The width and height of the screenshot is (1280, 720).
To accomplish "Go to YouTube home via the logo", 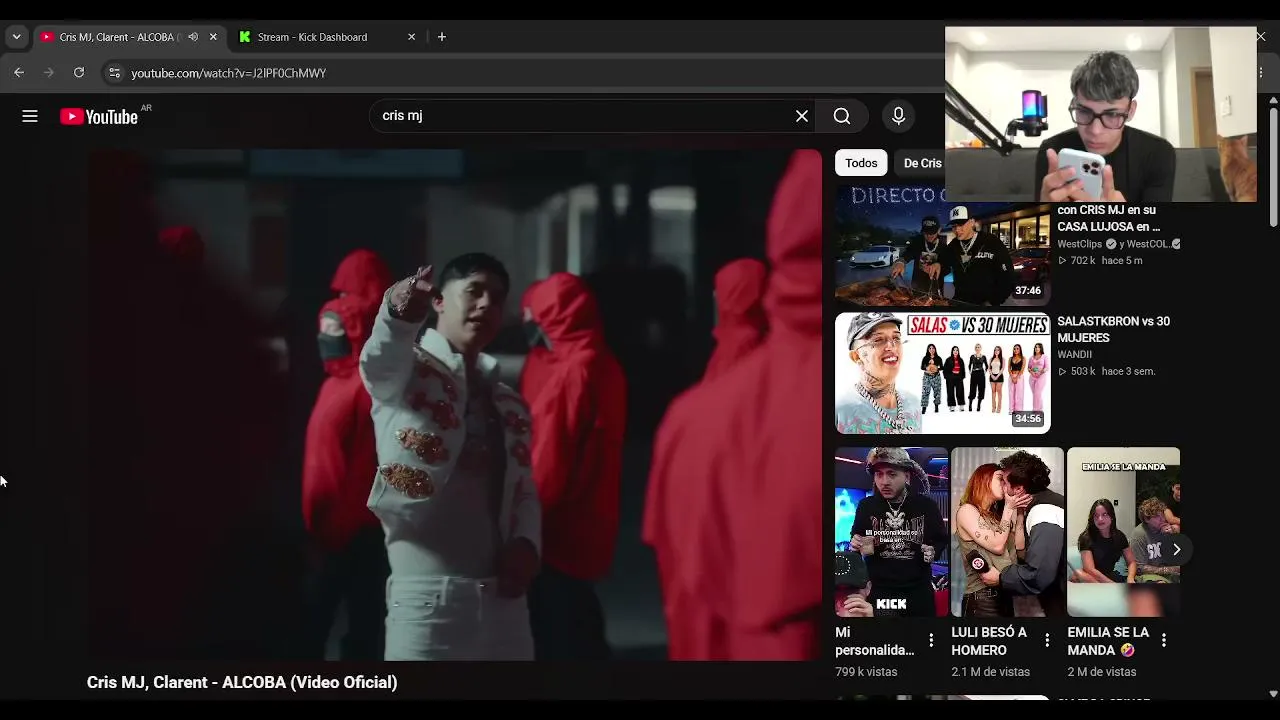I will [98, 117].
